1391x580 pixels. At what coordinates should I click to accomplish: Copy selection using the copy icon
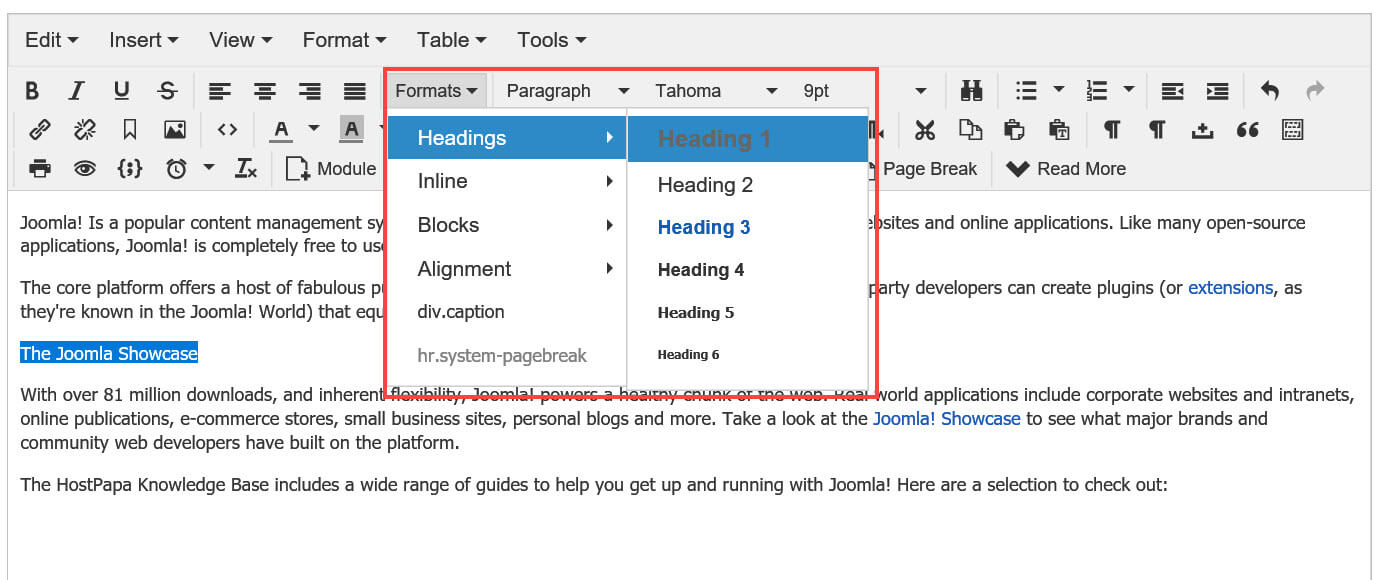coord(970,130)
